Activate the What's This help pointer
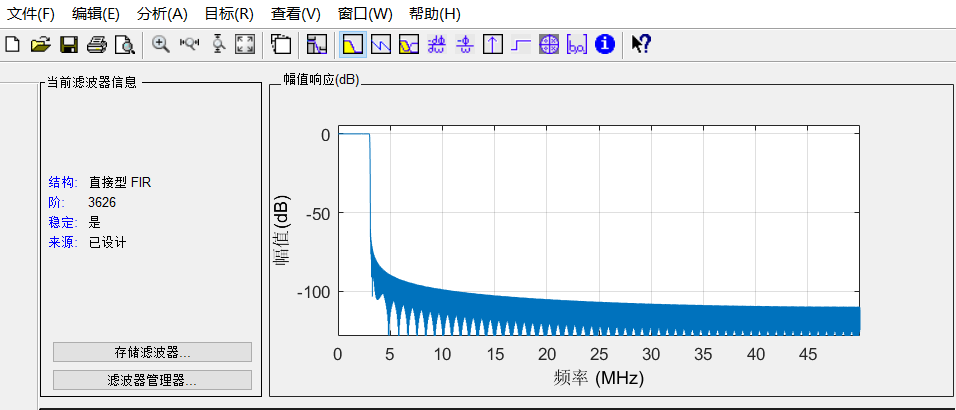This screenshot has width=956, height=410. click(641, 44)
